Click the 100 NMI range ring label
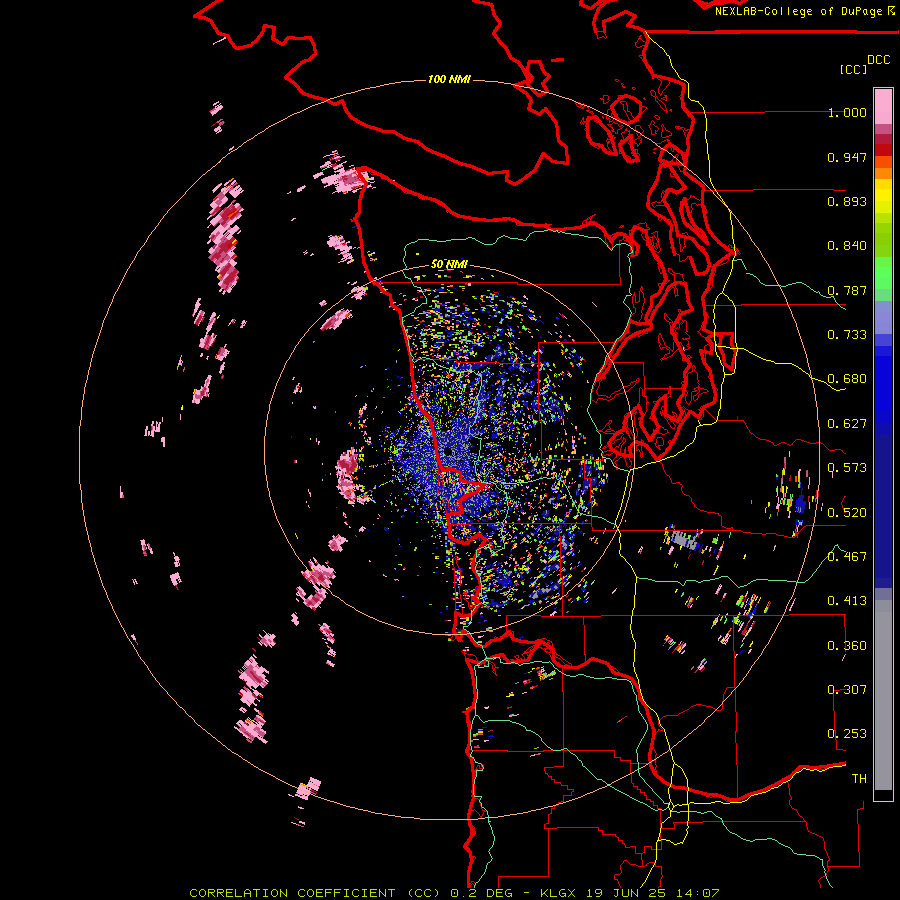Image resolution: width=900 pixels, height=900 pixels. click(449, 79)
